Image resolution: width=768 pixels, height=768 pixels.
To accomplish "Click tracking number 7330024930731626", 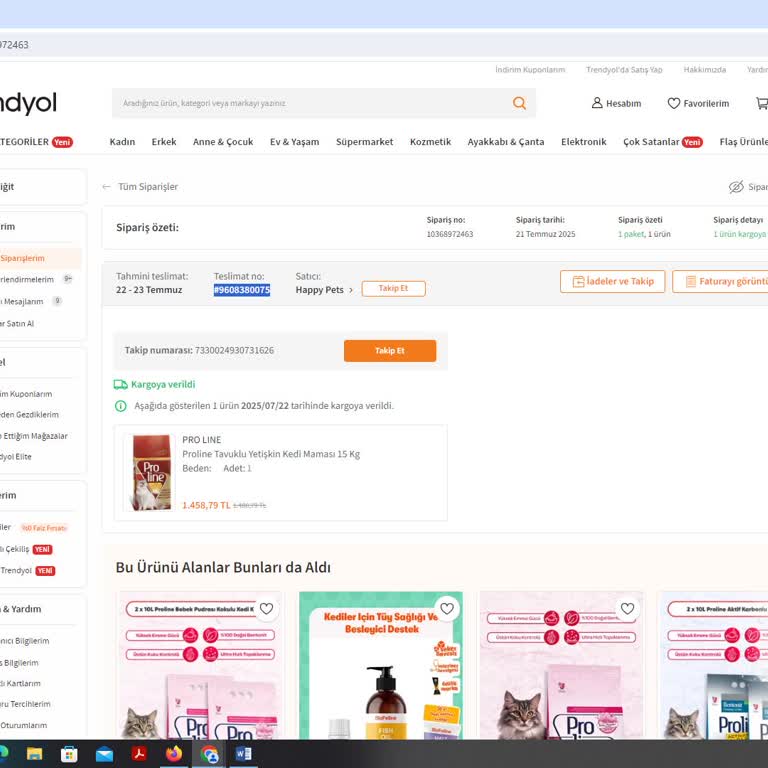I will point(234,350).
